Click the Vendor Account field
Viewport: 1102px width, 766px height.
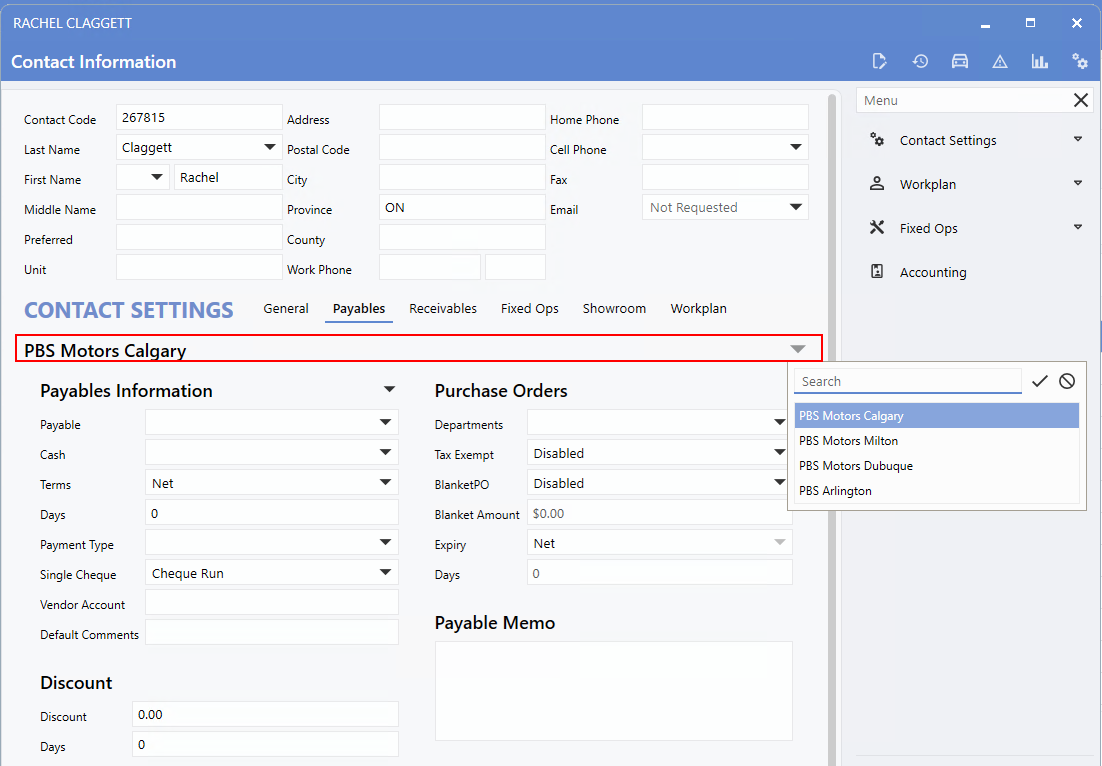click(272, 602)
